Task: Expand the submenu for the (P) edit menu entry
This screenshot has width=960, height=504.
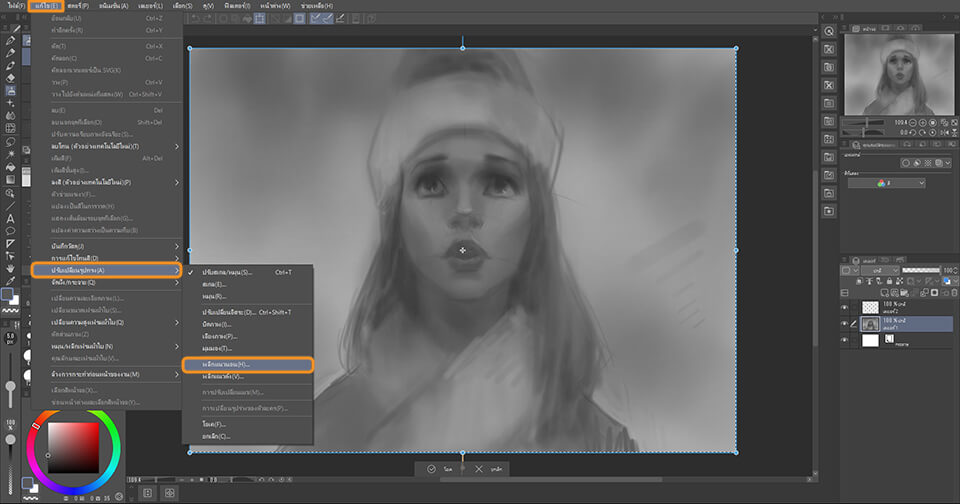Action: coord(177,183)
